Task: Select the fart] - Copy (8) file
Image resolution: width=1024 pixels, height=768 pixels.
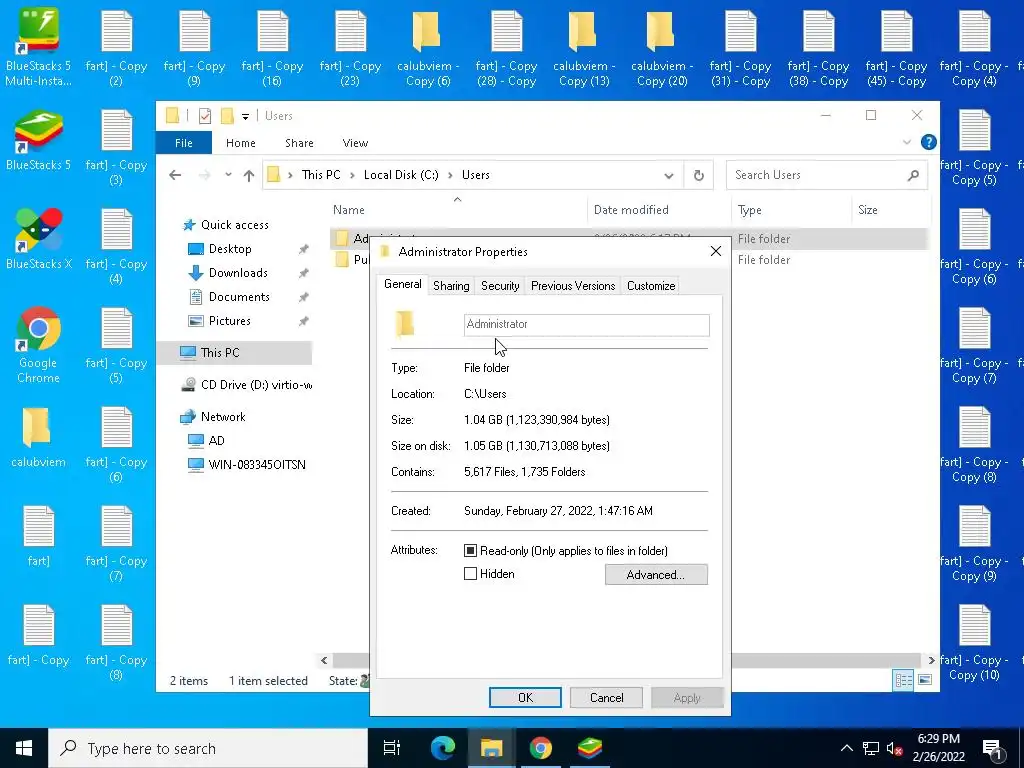Action: (116, 642)
